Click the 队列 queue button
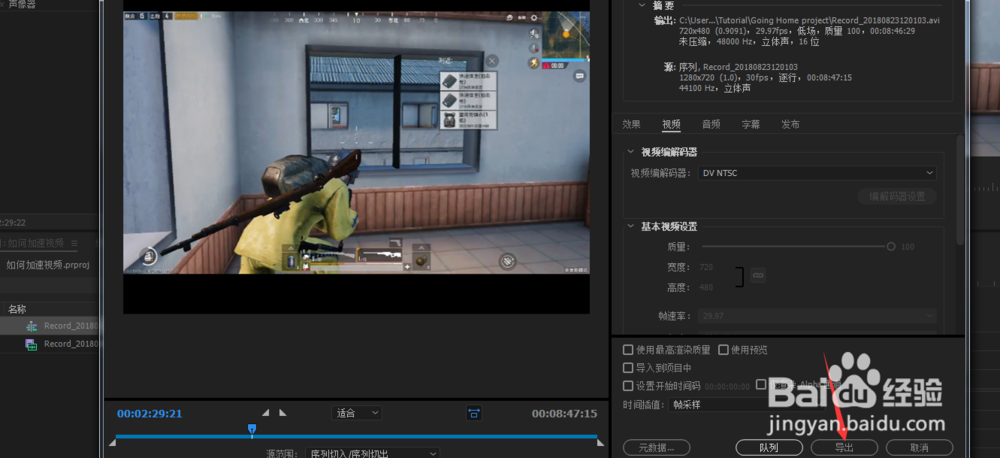The height and width of the screenshot is (458, 1000). (769, 447)
